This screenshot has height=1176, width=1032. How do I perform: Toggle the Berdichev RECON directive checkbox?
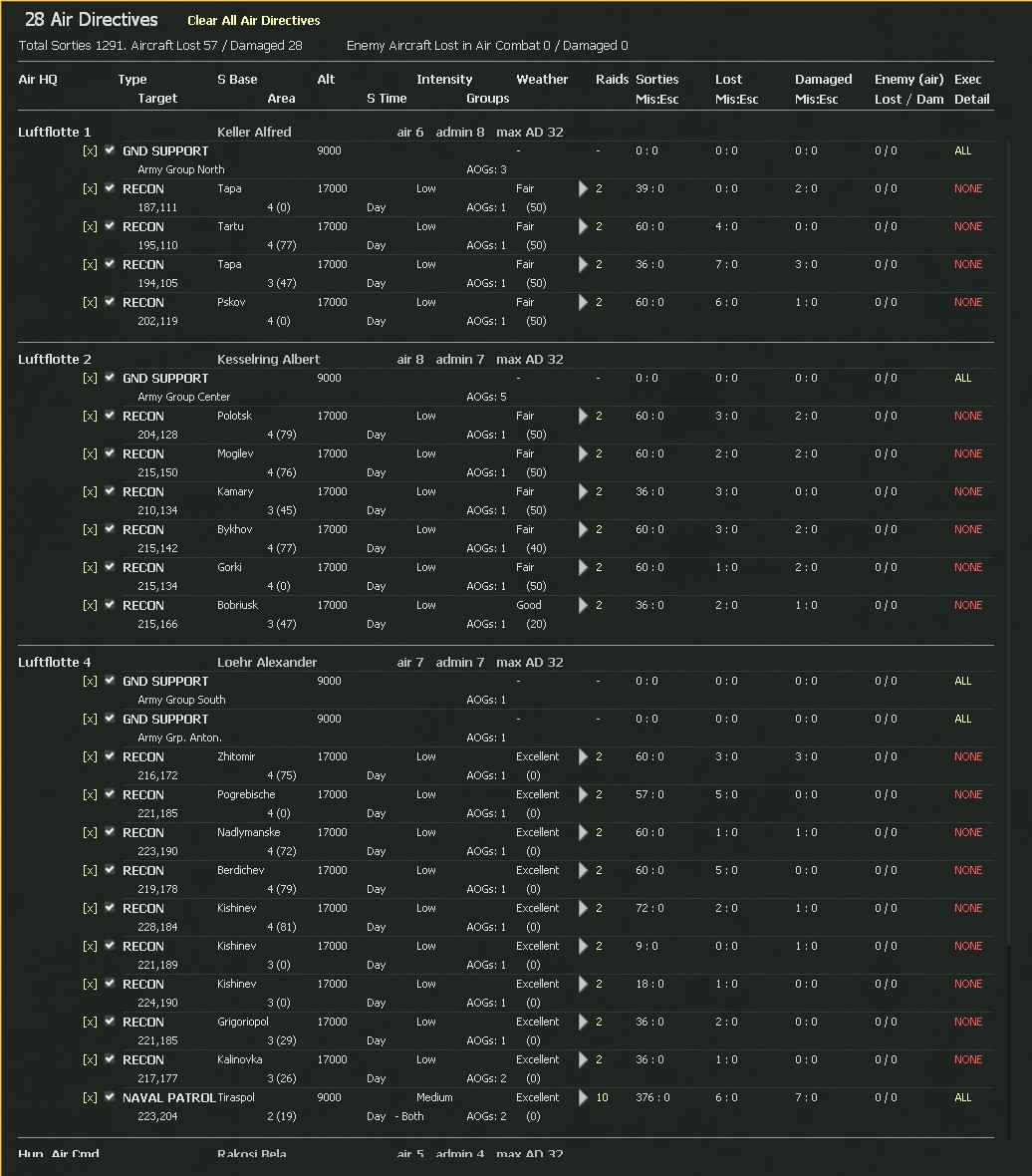pyautogui.click(x=110, y=870)
